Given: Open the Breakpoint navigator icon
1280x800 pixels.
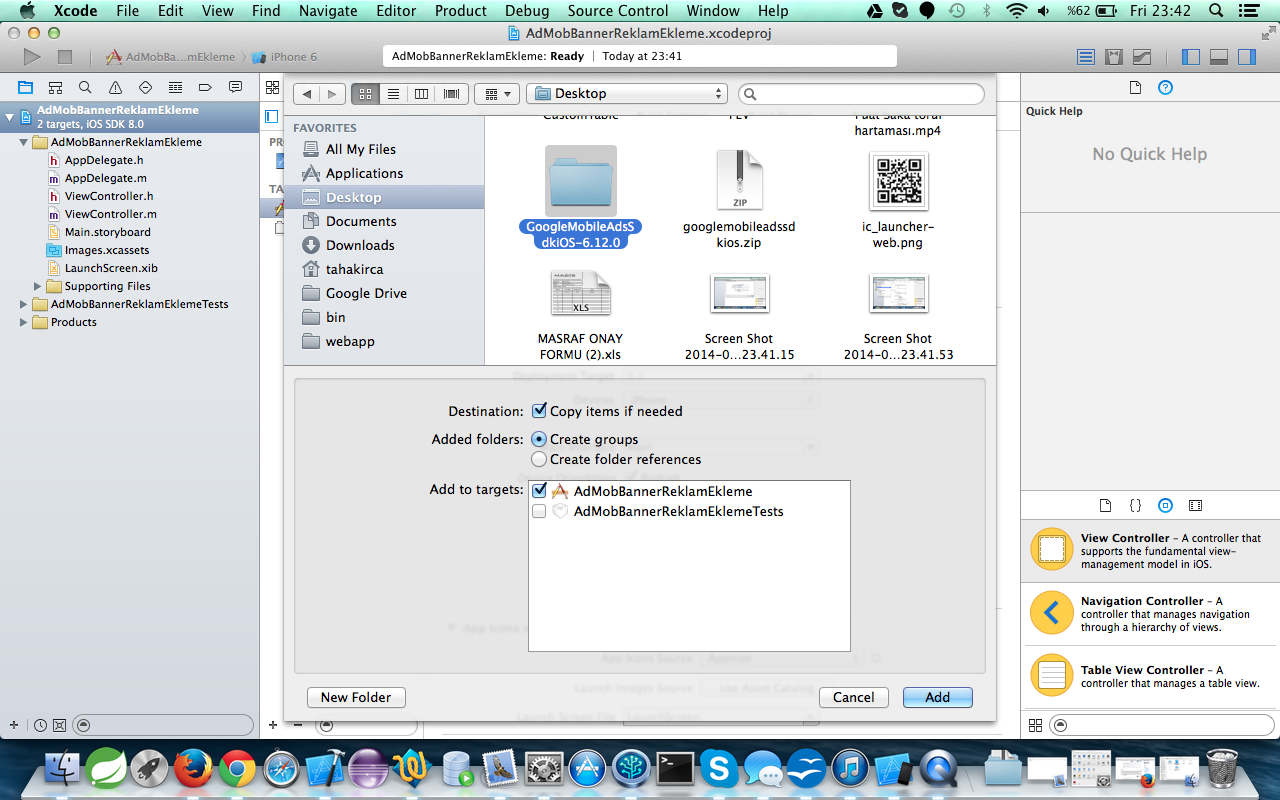Looking at the screenshot, I should click(205, 87).
